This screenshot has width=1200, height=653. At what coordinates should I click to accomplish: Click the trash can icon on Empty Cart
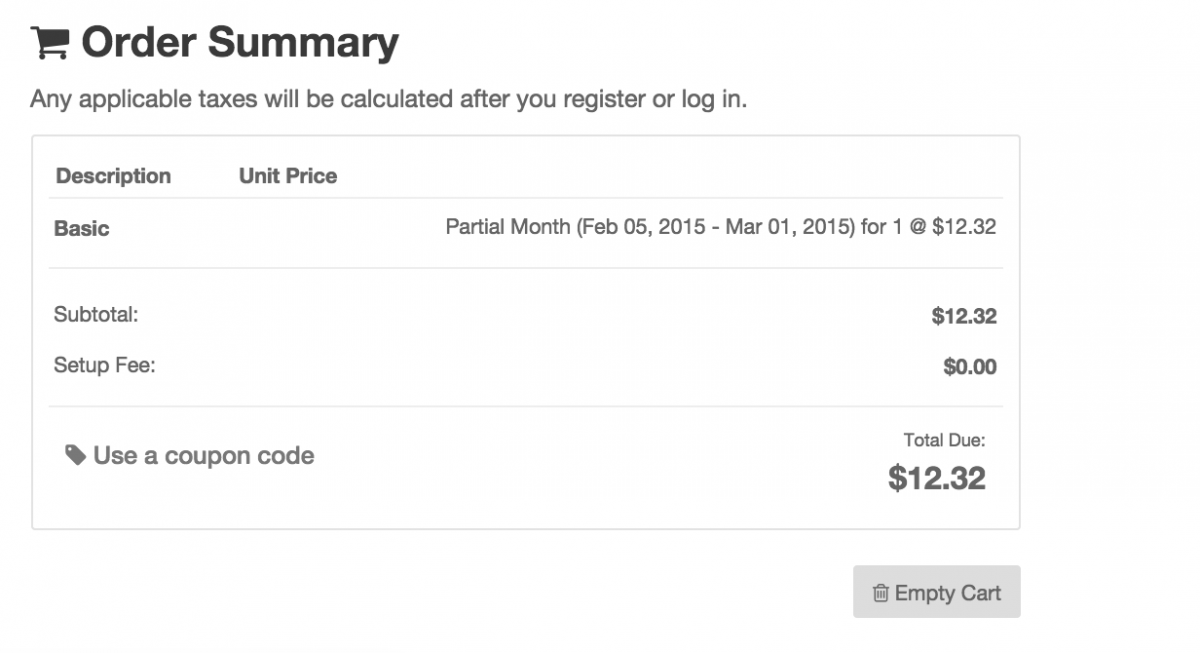(881, 593)
